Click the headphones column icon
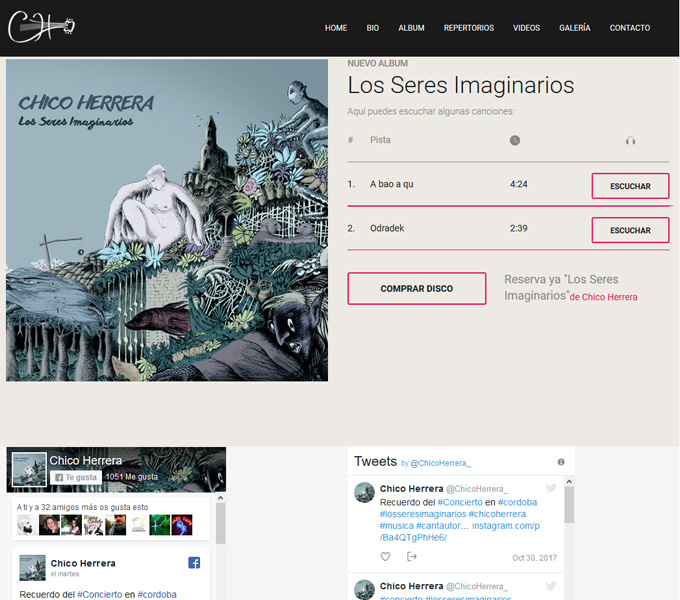 (631, 140)
